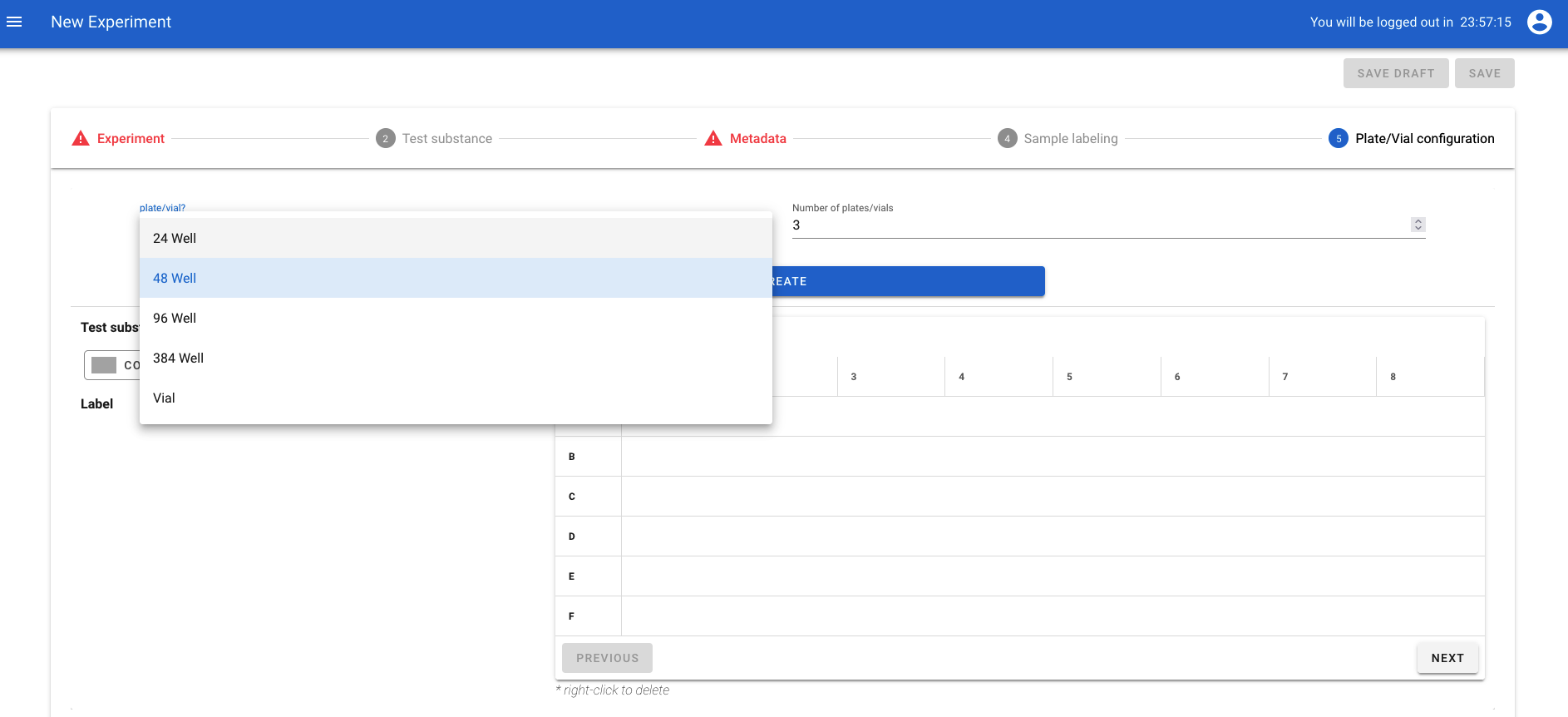Click the Next button
Screen dimensions: 1568x717
tap(1447, 658)
